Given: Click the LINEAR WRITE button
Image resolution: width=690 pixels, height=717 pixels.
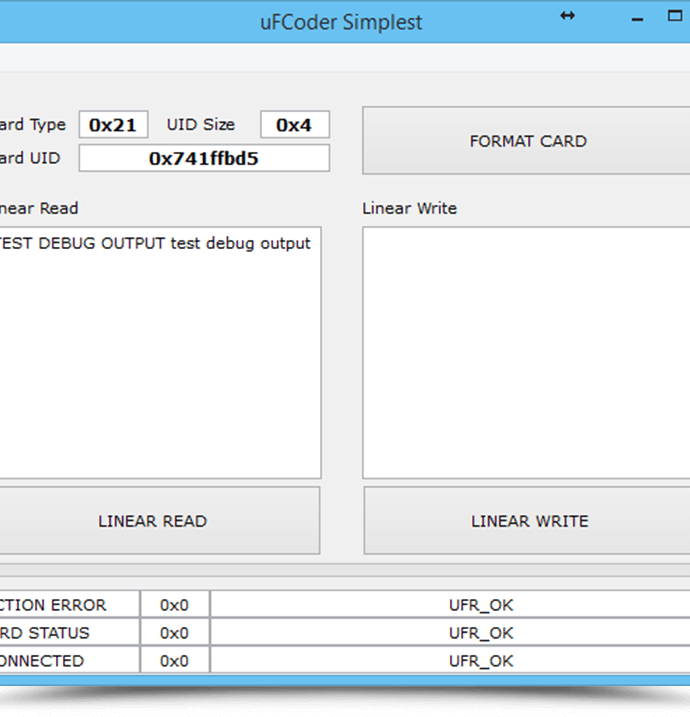Looking at the screenshot, I should coord(527,521).
